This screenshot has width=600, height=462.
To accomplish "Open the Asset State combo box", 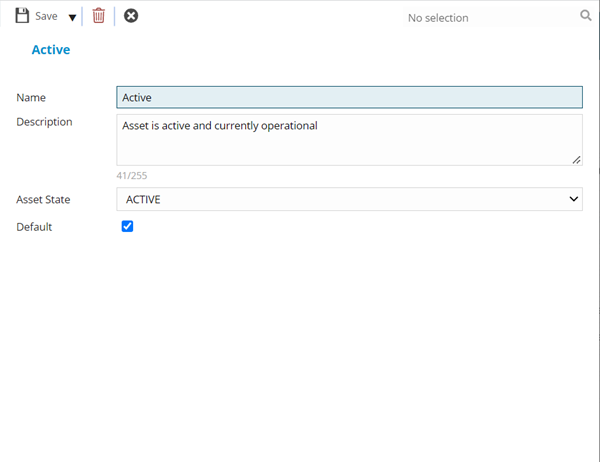I will (x=340, y=200).
